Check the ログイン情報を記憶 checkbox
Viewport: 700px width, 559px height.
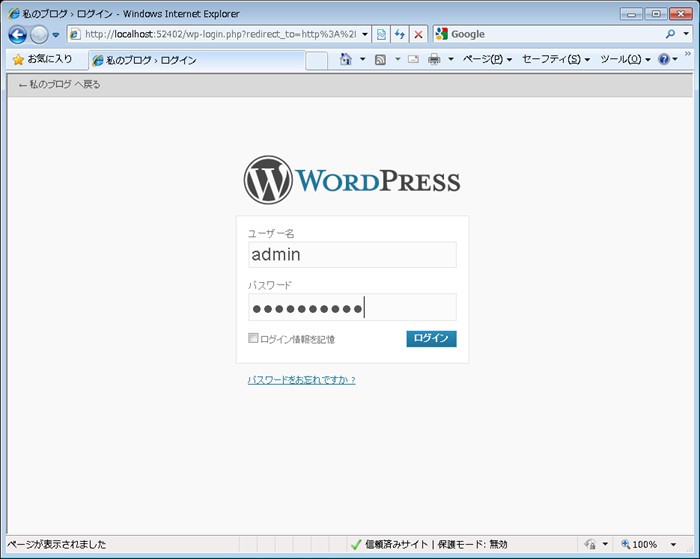pyautogui.click(x=253, y=338)
